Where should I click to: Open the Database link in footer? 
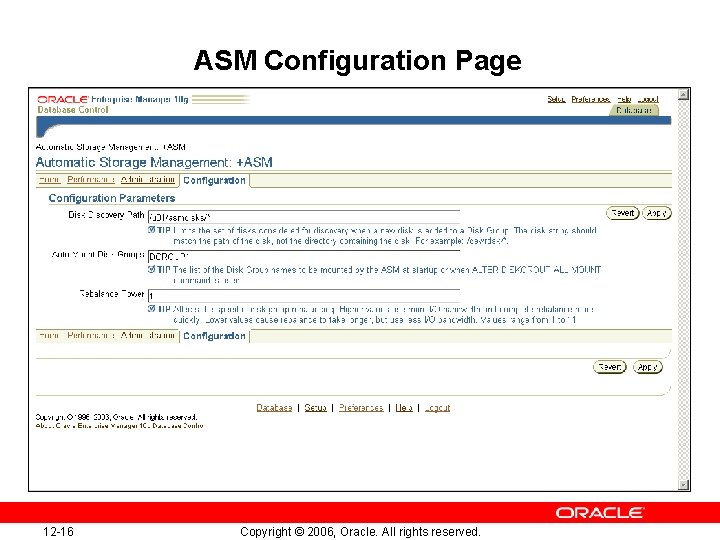pyautogui.click(x=274, y=408)
